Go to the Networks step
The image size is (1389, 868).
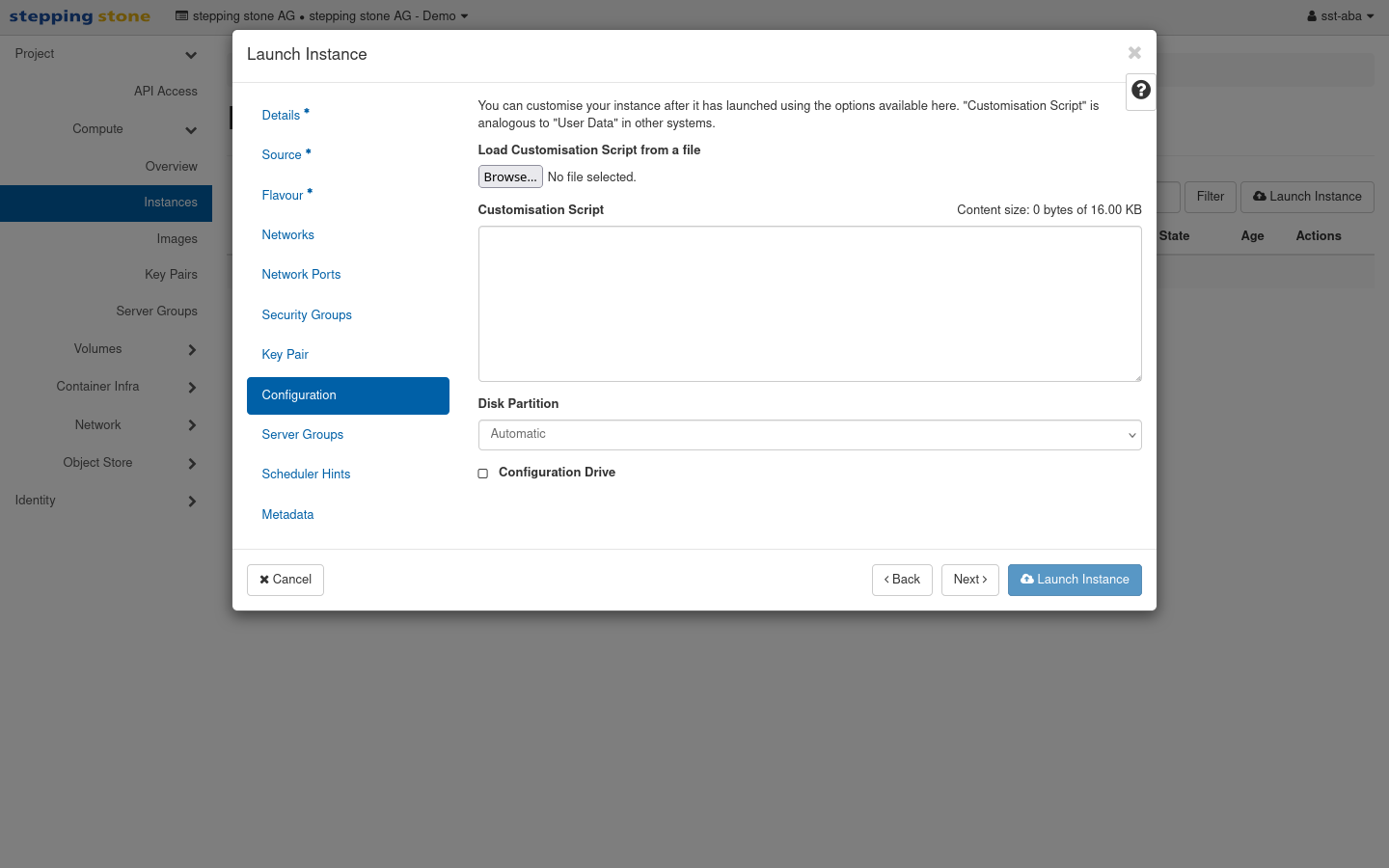(348, 234)
